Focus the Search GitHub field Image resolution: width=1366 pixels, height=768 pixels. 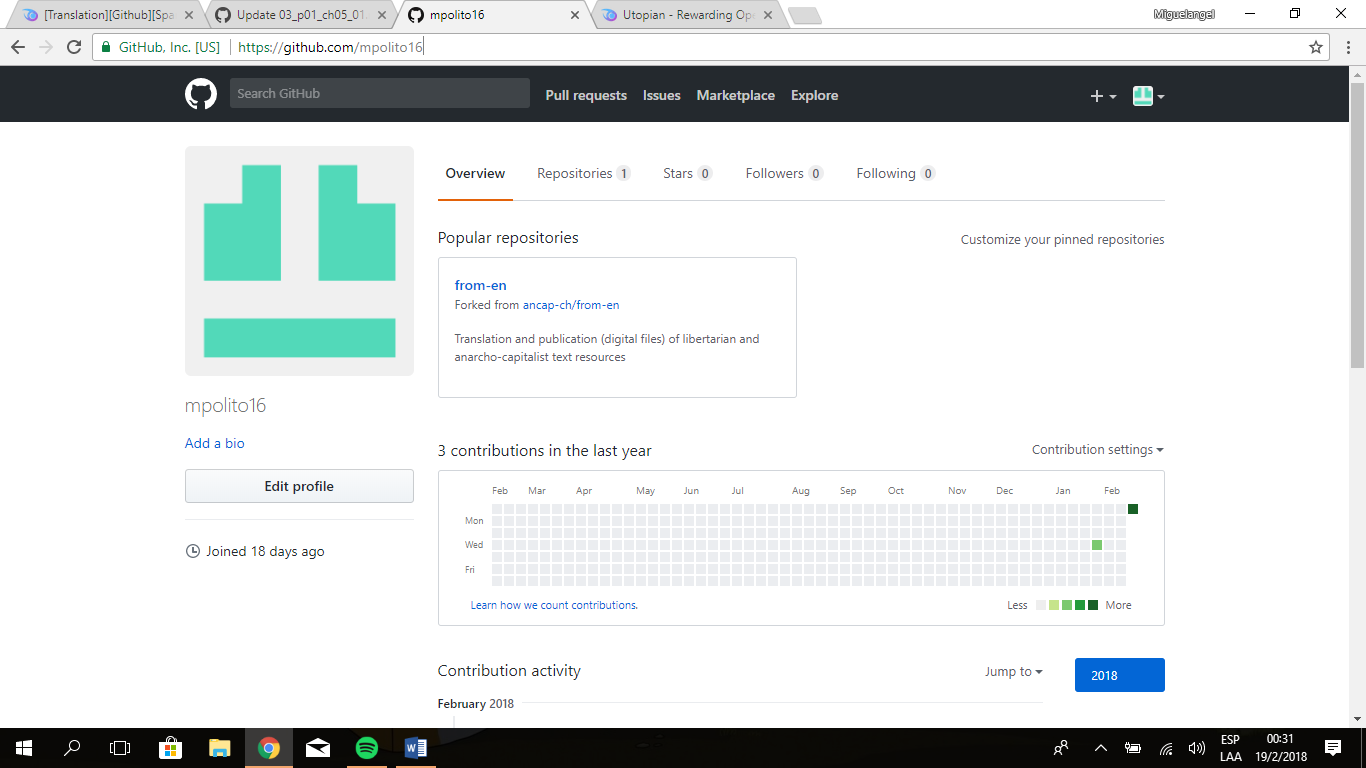pos(380,93)
